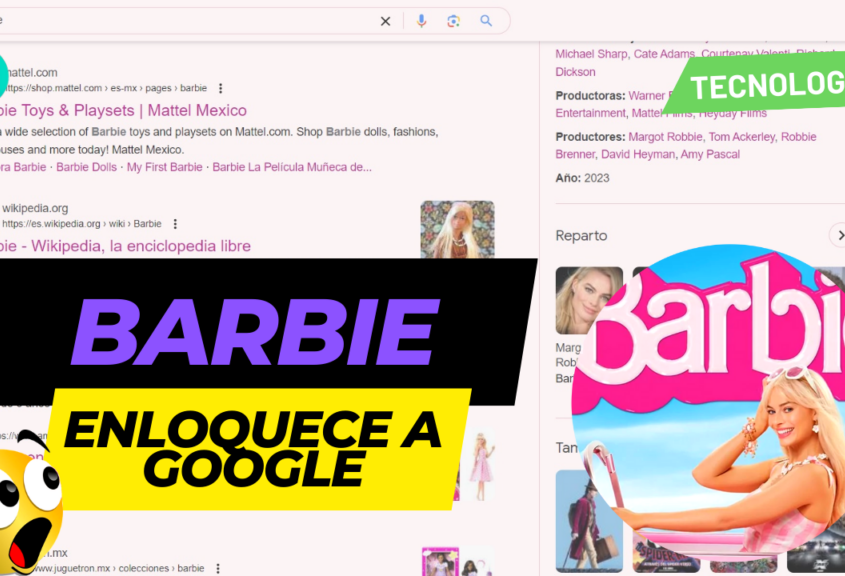This screenshot has height=576, width=845.
Task: Click the David Heyman producer link
Action: point(638,154)
